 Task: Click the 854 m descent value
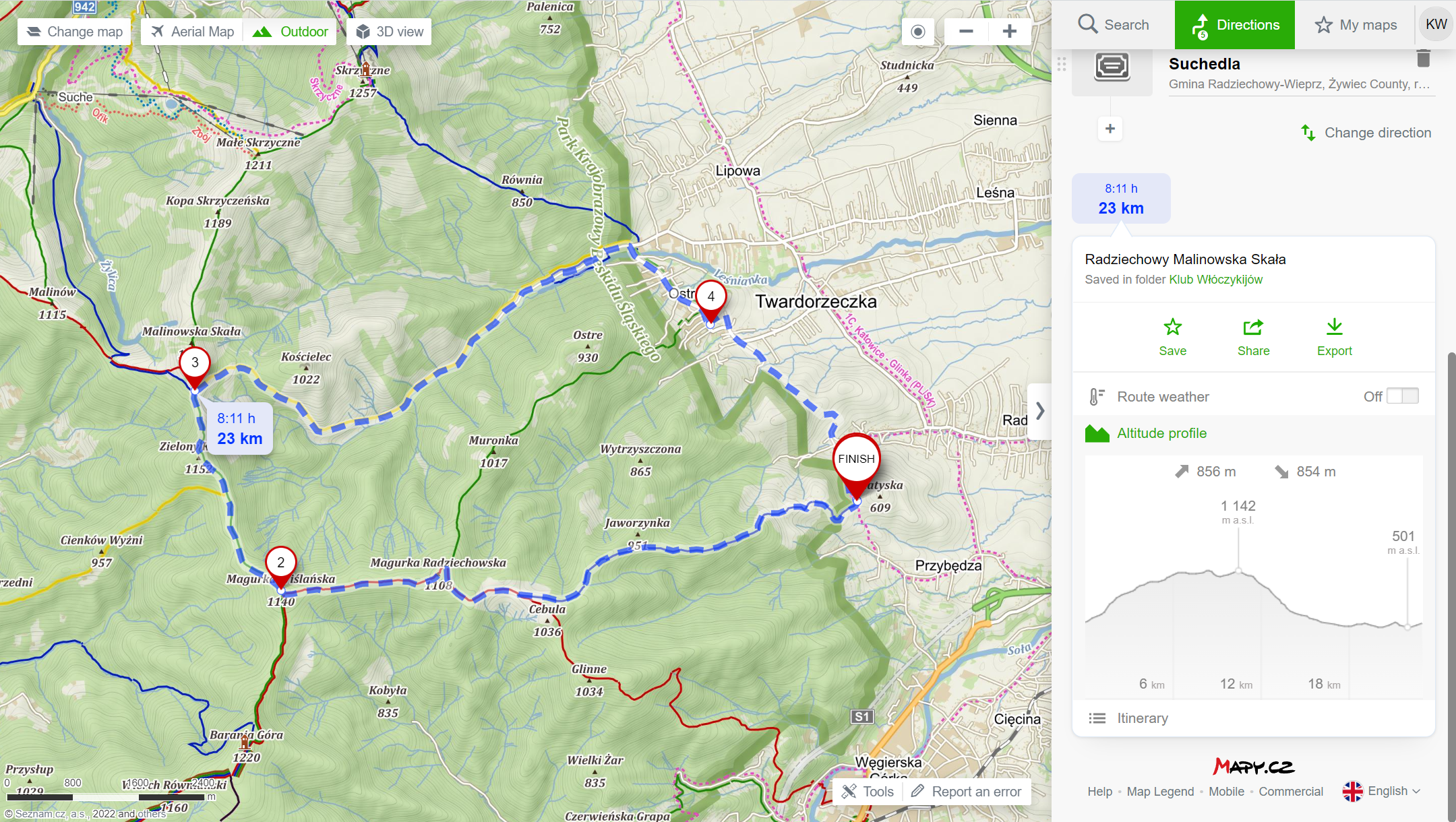1316,472
